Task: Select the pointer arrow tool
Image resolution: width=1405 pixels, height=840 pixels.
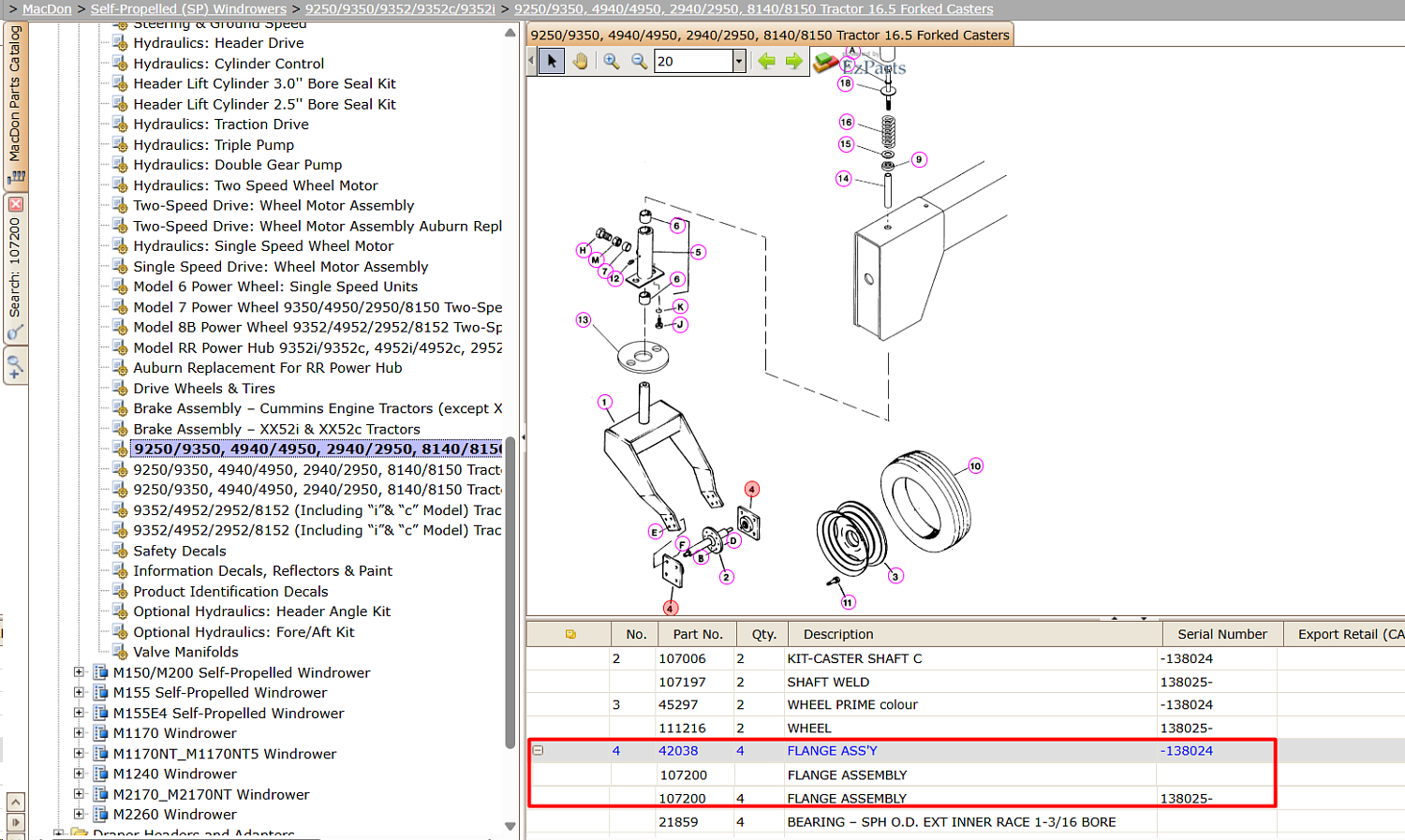Action: [552, 62]
